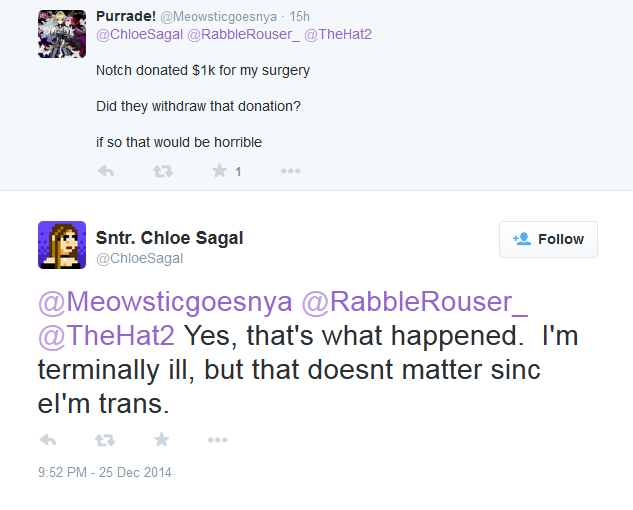Open tweet timestamp 9:52 PM - 25 Dec 2014

pos(105,472)
